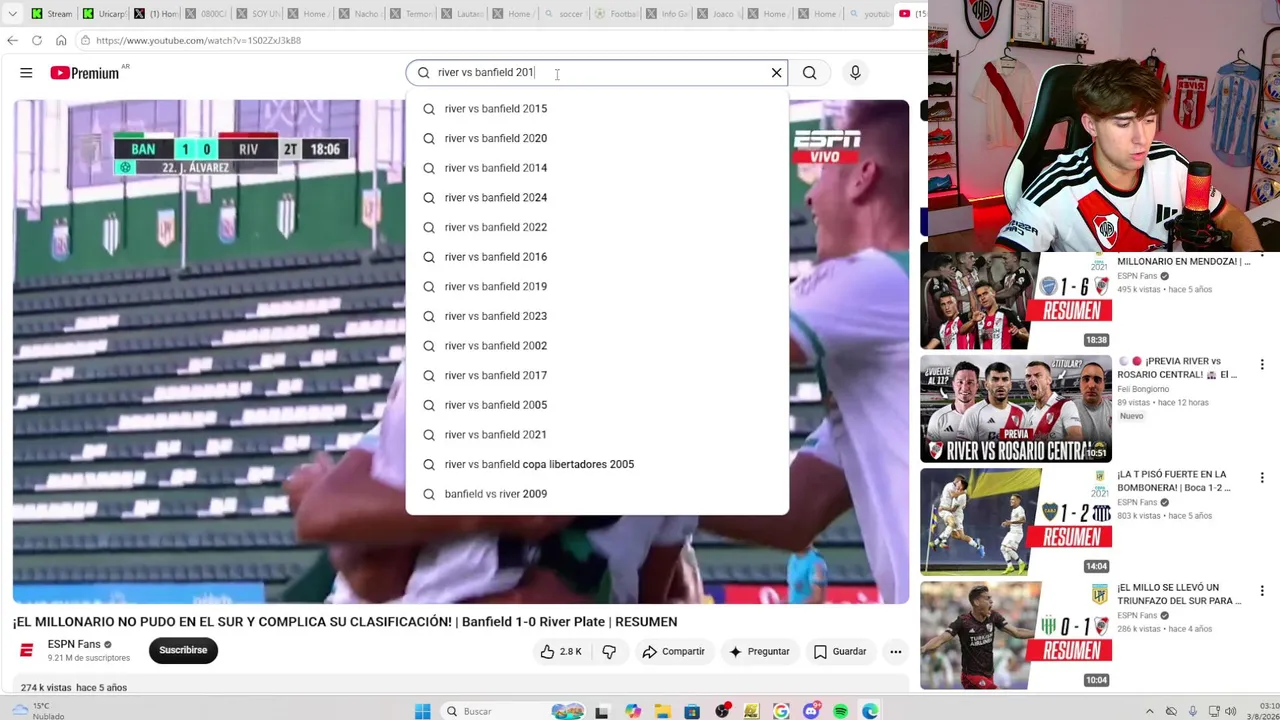
Task: Open the ESPN Fans channel avatar
Action: (x=27, y=650)
